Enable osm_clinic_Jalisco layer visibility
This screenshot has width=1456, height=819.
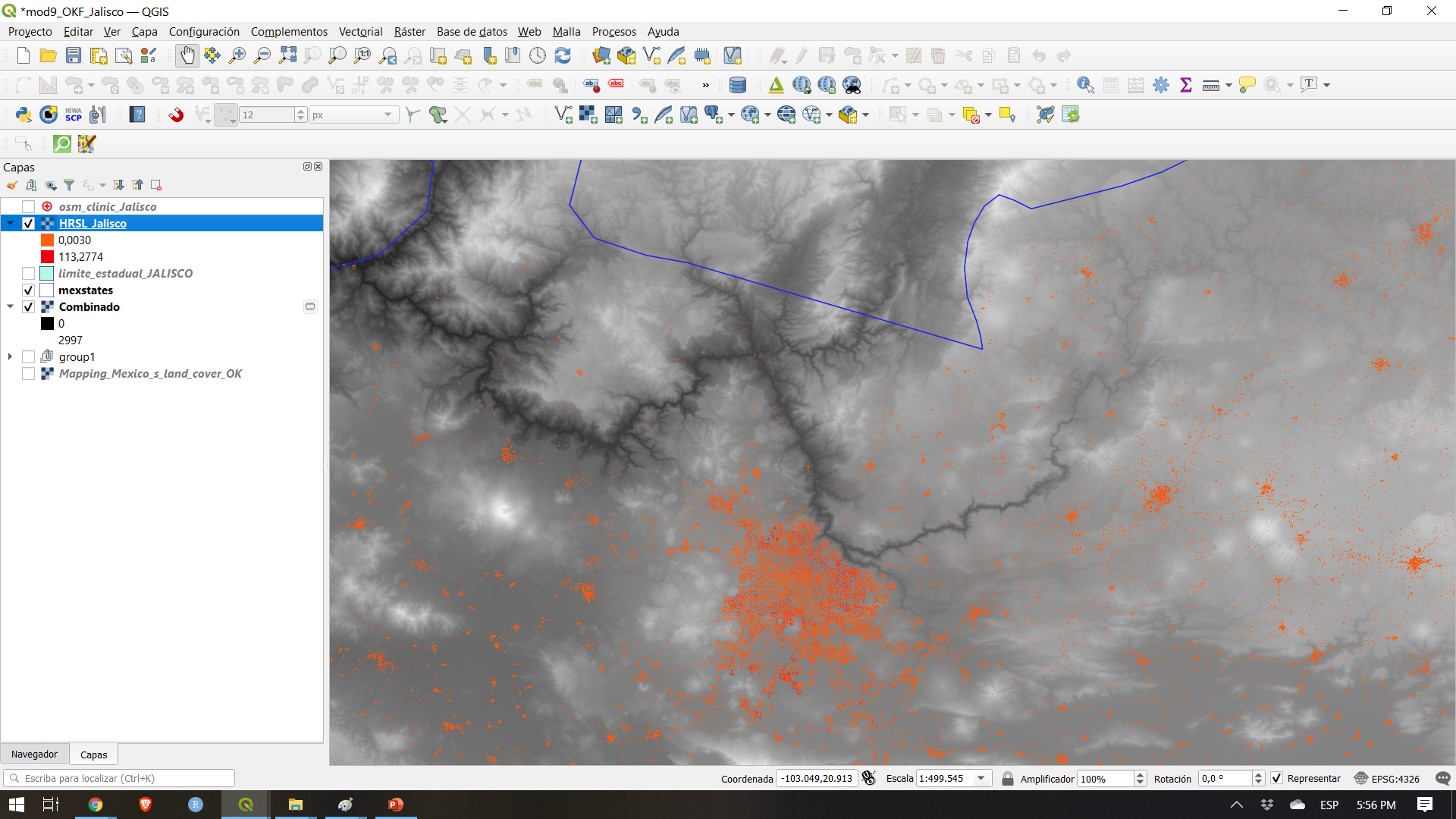tap(29, 206)
